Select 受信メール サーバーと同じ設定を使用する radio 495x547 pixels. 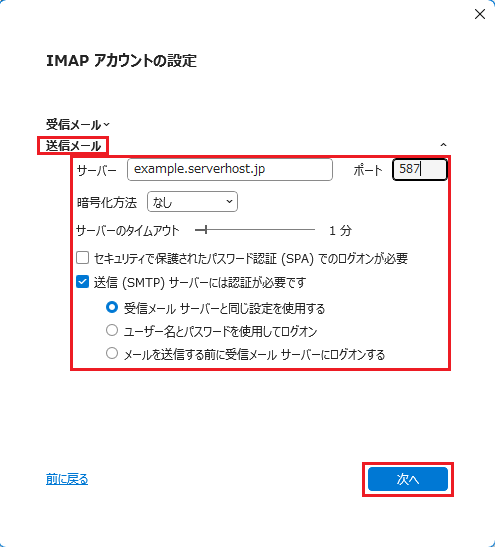(x=112, y=307)
